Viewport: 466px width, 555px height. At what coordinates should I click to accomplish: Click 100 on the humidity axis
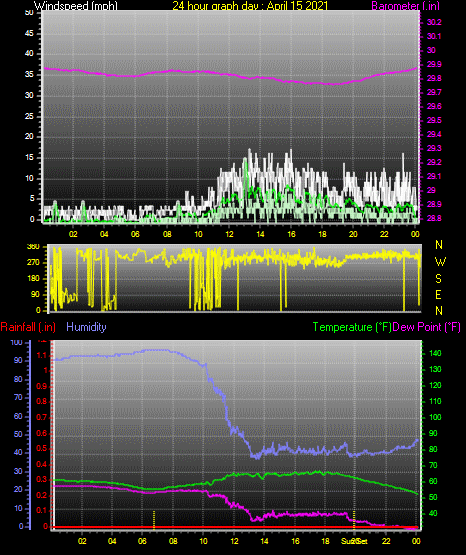click(x=17, y=342)
